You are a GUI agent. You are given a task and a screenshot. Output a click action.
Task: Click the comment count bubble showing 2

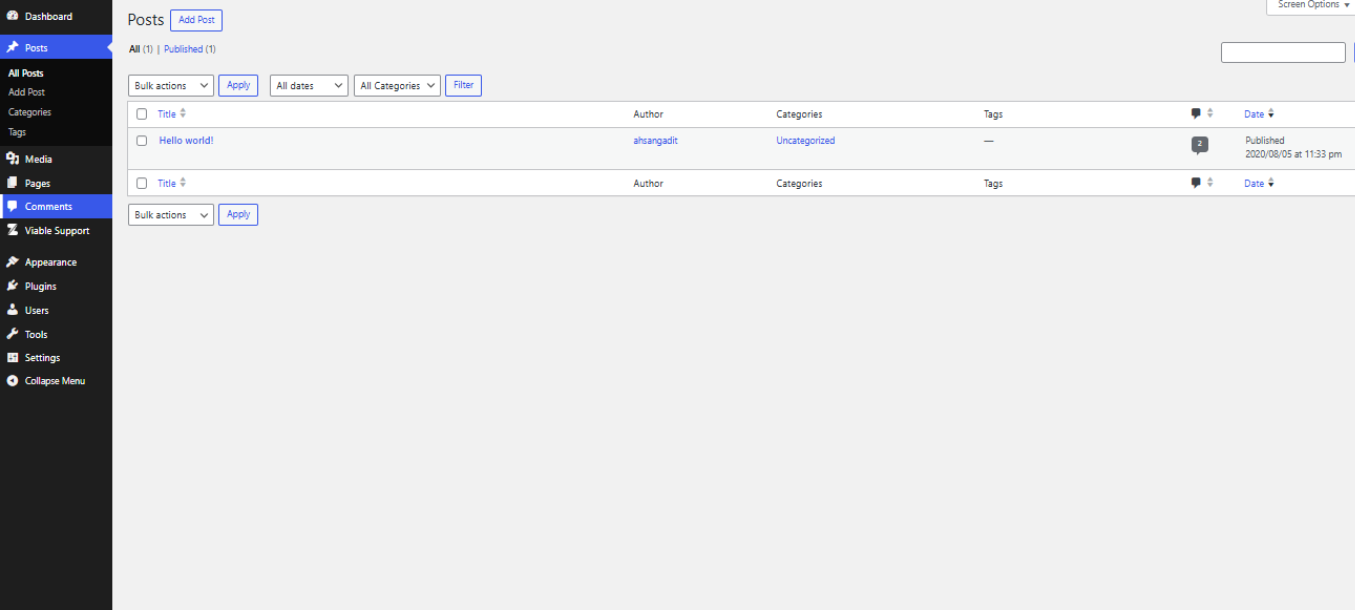(x=1200, y=145)
